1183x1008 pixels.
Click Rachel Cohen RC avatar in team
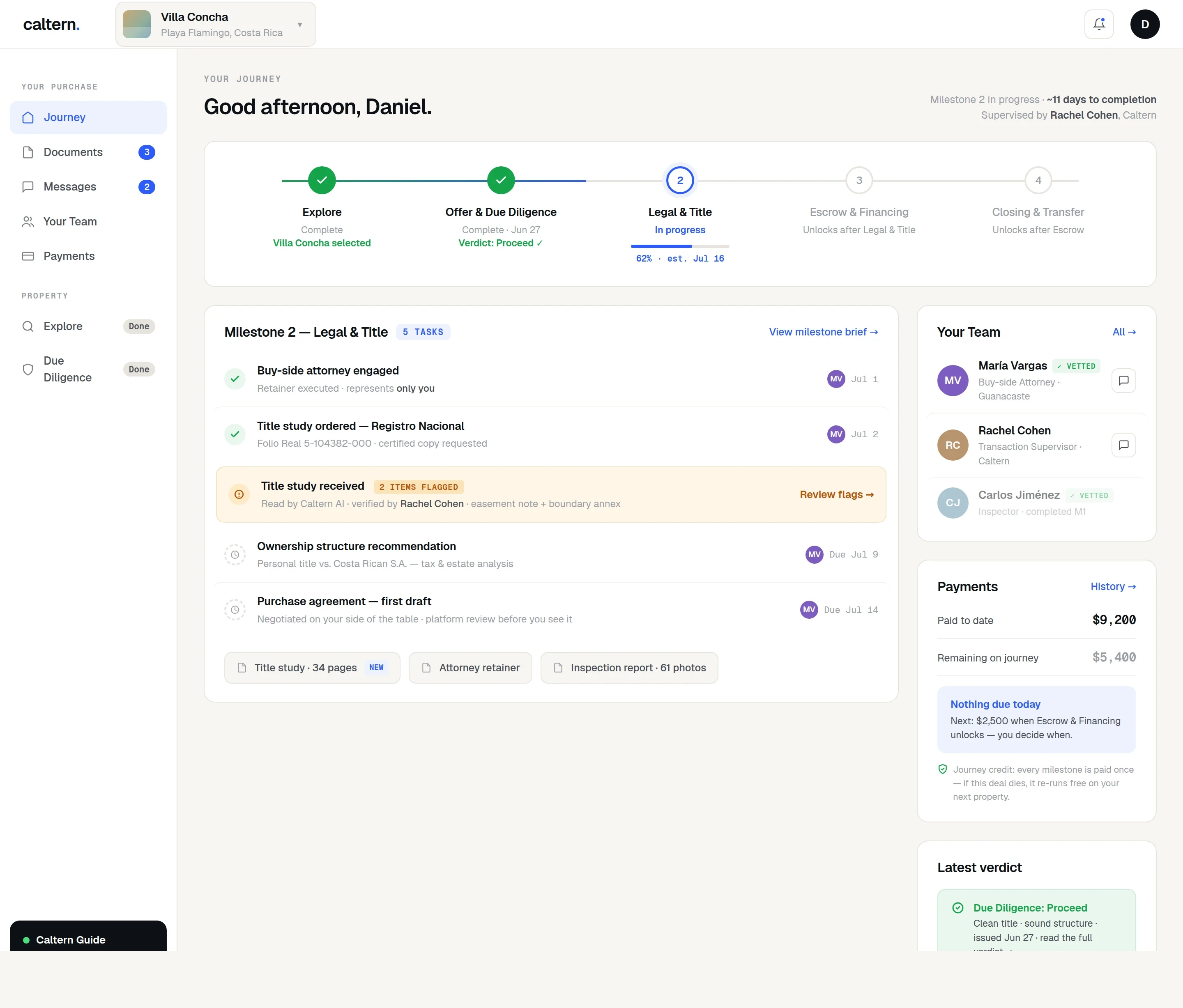[x=952, y=445]
